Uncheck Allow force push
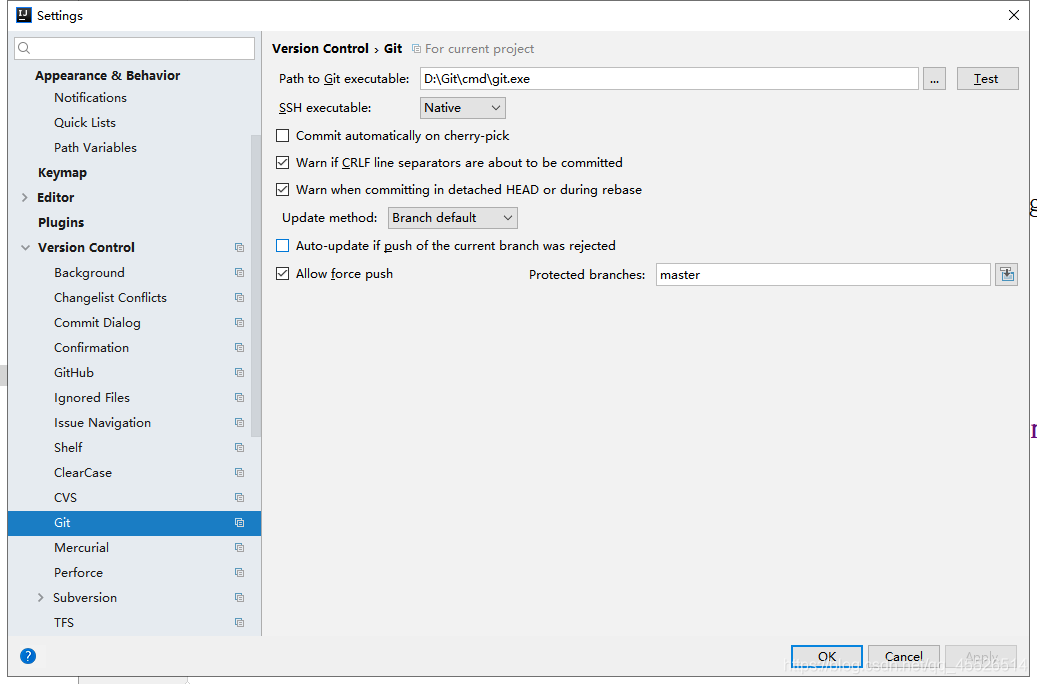The height and width of the screenshot is (684, 1037). 282,274
